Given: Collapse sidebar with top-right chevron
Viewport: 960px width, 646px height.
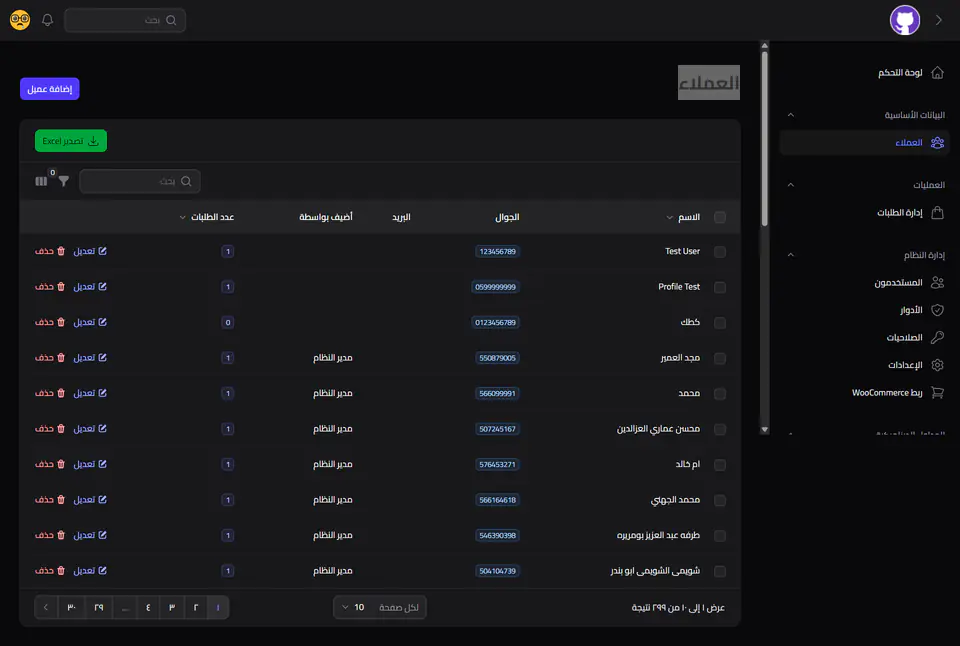Looking at the screenshot, I should click(x=939, y=20).
